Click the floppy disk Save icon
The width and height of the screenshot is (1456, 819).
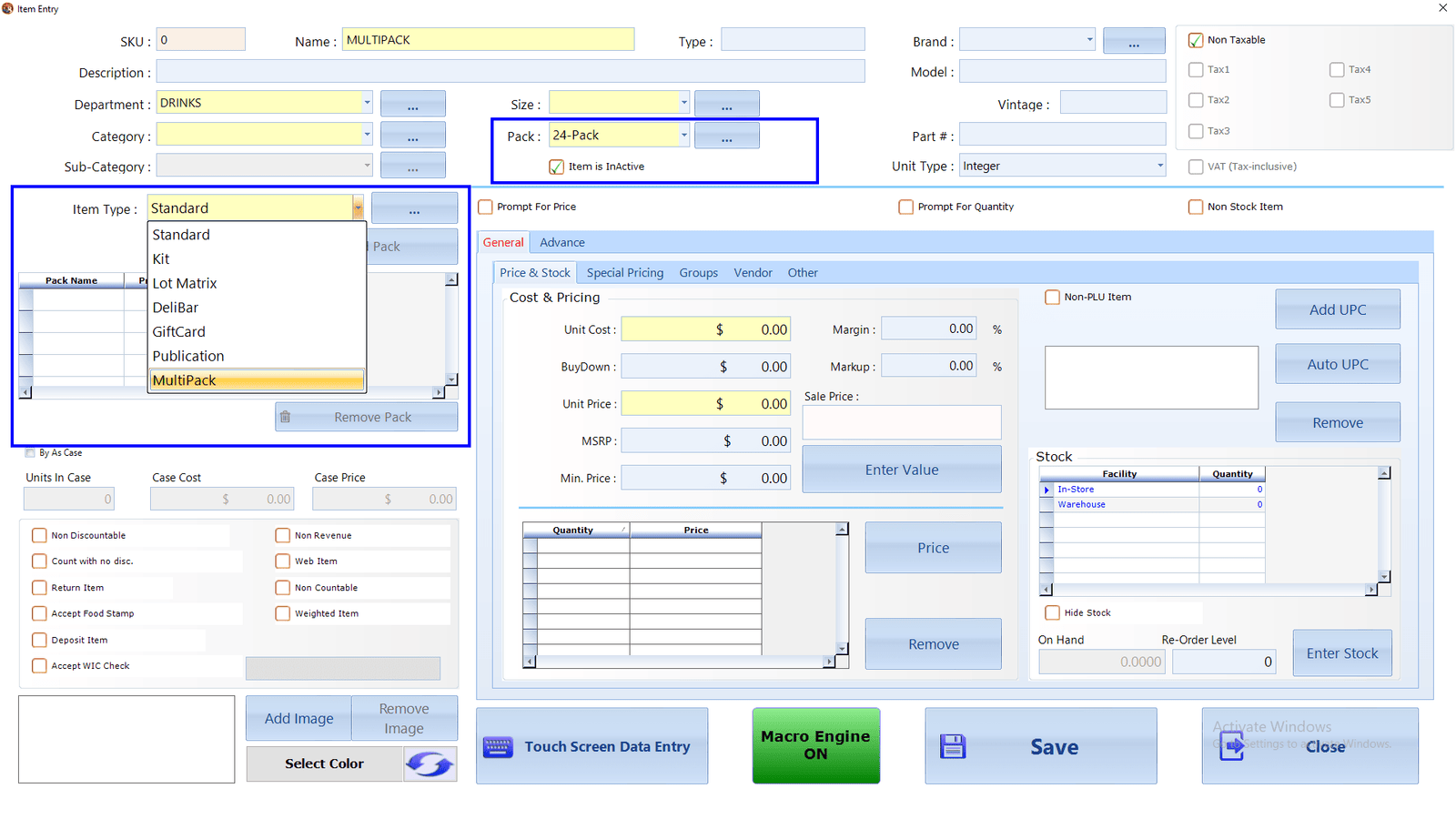click(x=953, y=746)
